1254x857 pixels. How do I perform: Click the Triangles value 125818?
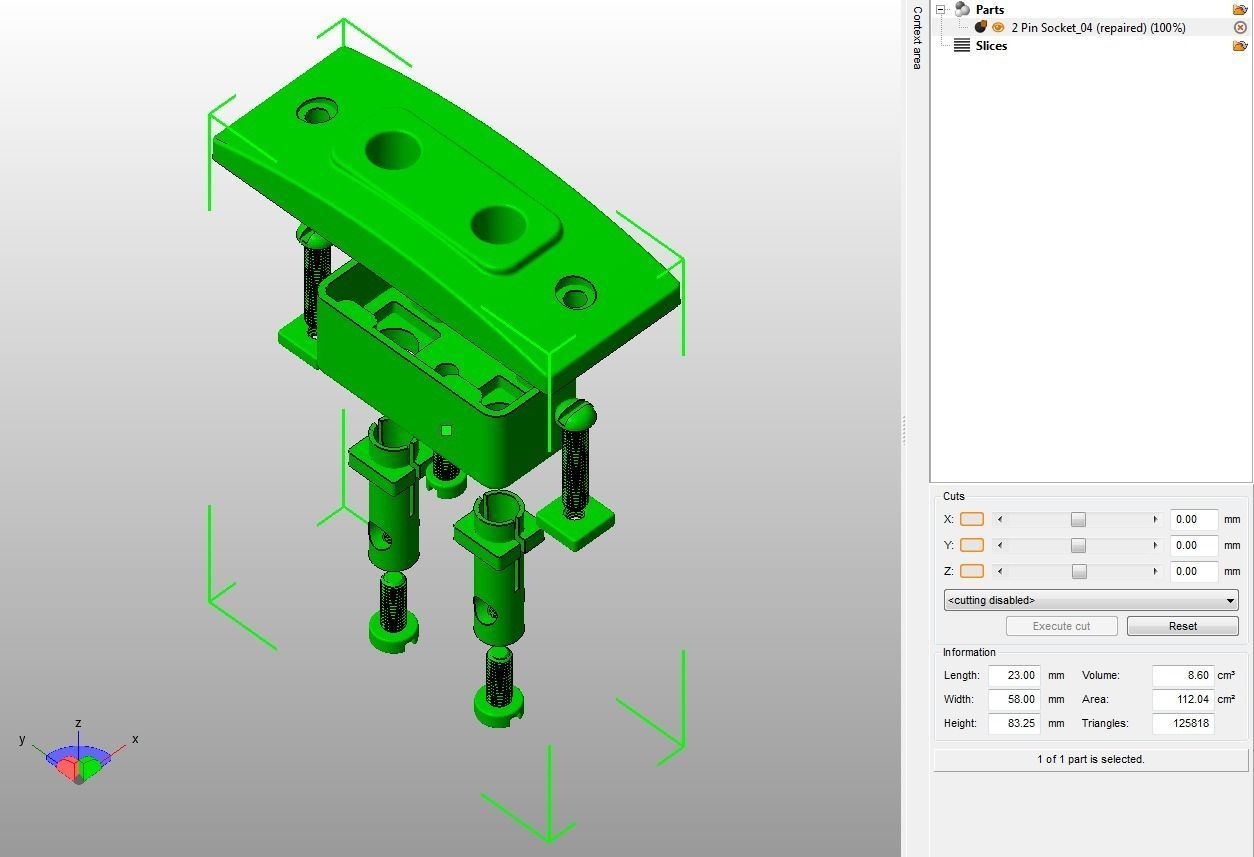(x=1183, y=723)
